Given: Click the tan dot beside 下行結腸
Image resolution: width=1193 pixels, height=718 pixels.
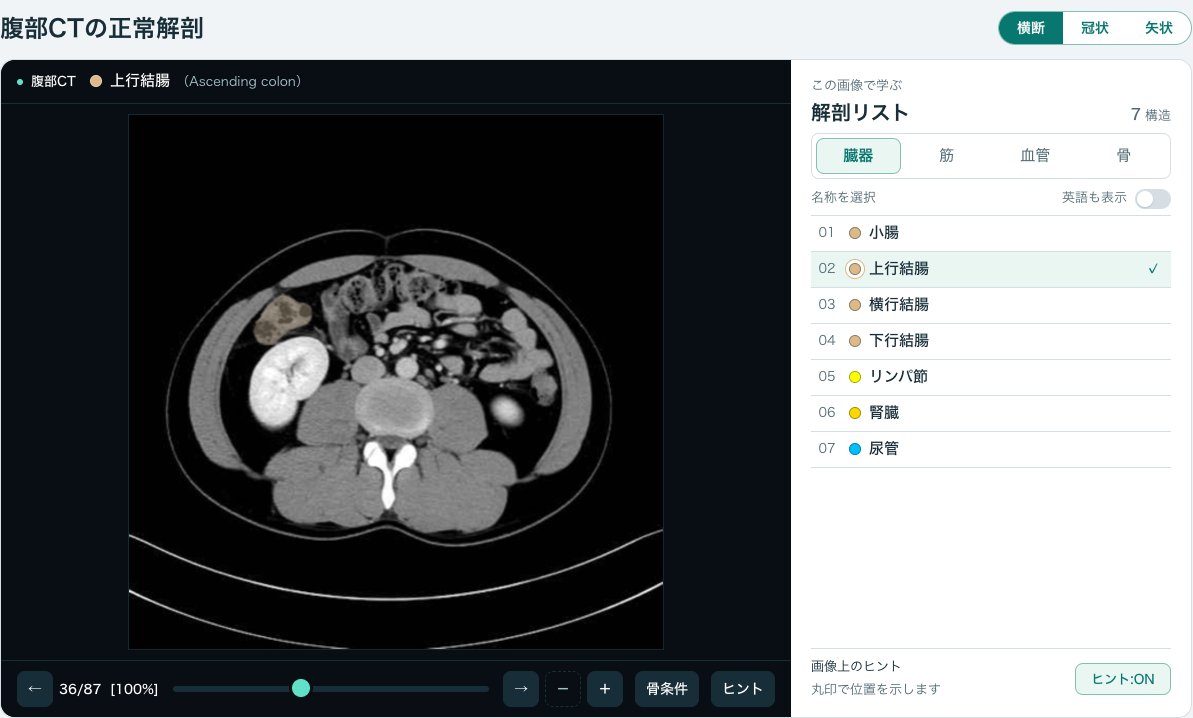Looking at the screenshot, I should [854, 341].
